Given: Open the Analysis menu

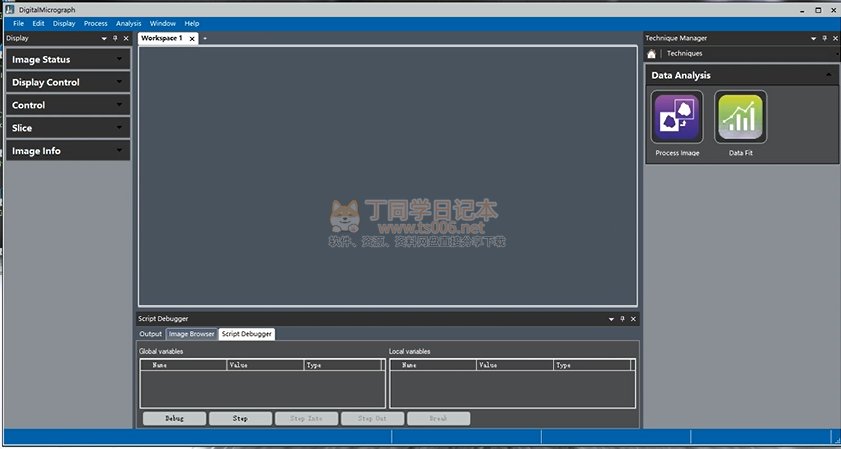Looking at the screenshot, I should pyautogui.click(x=128, y=23).
